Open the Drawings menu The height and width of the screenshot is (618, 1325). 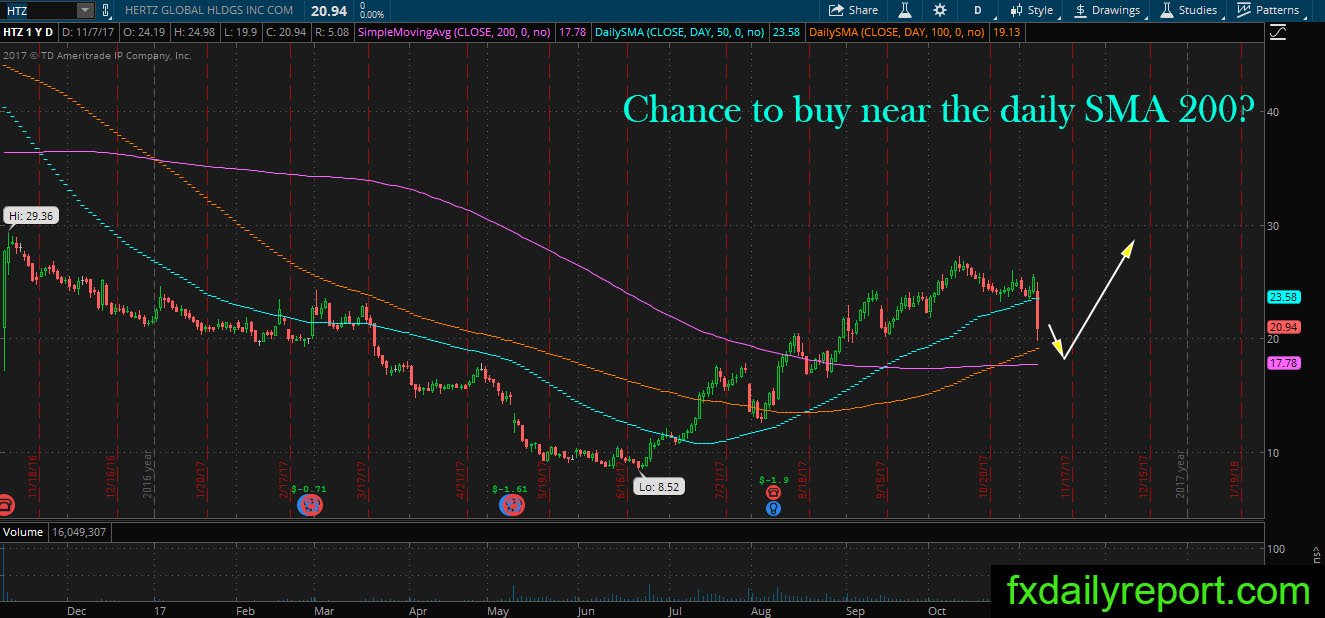coord(1108,10)
